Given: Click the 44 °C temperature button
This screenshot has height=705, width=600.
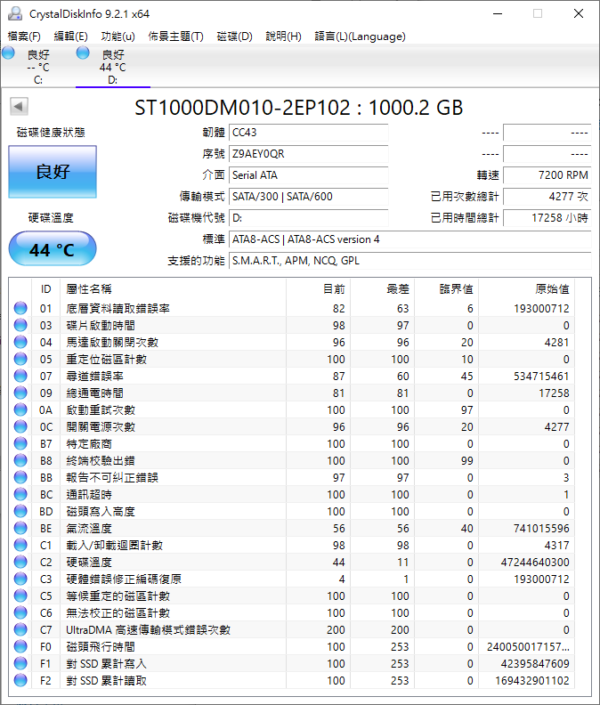Looking at the screenshot, I should click(52, 249).
